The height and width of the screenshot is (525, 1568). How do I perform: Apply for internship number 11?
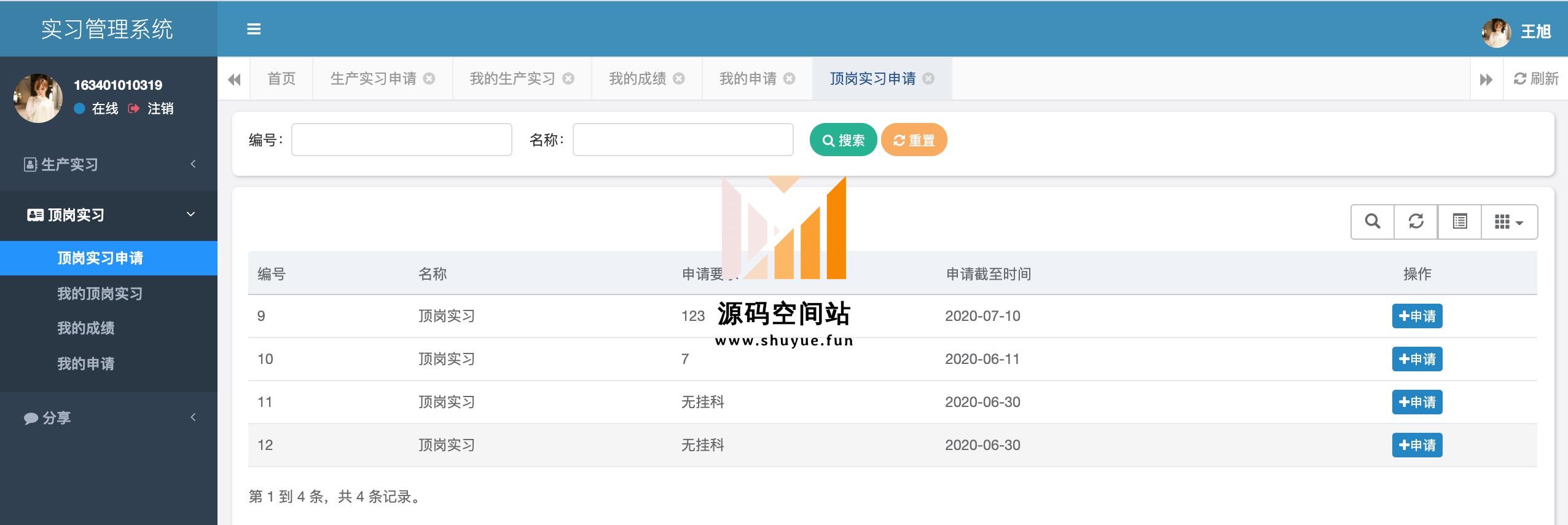(1417, 402)
